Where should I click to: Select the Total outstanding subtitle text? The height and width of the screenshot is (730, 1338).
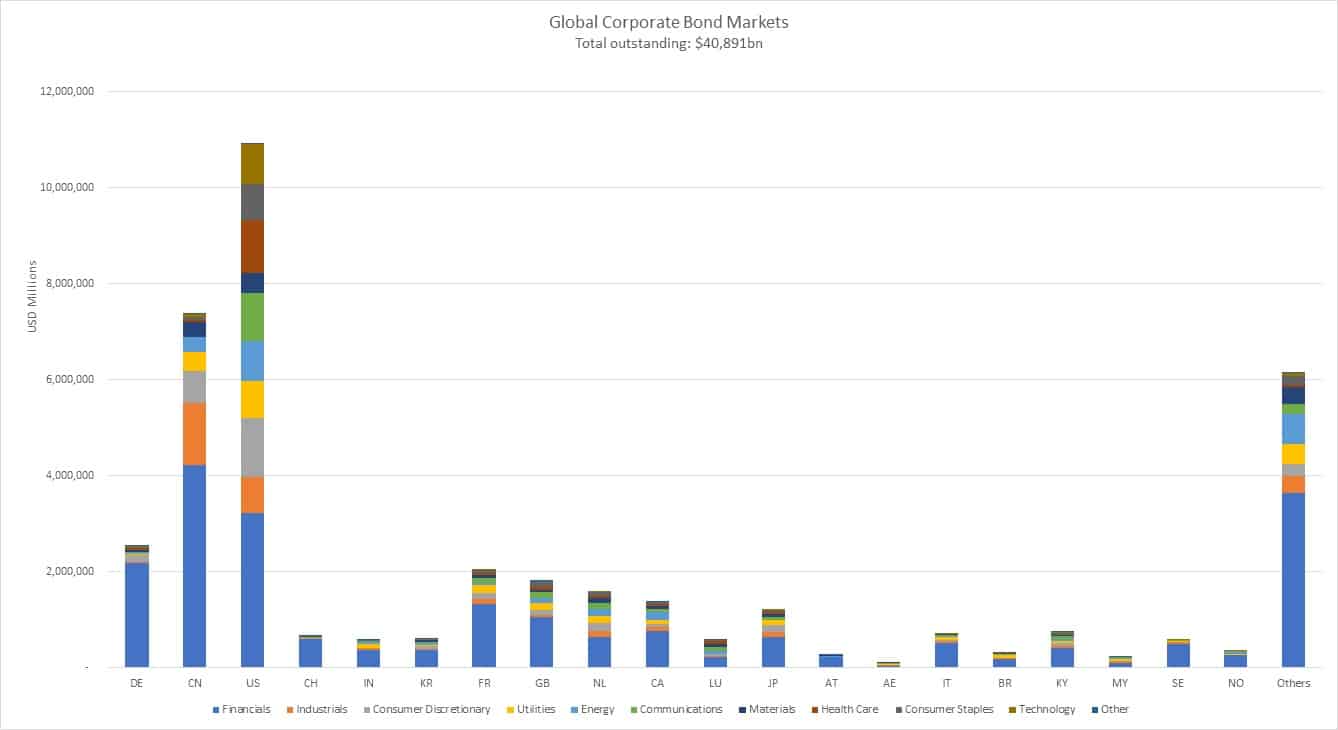tap(668, 43)
